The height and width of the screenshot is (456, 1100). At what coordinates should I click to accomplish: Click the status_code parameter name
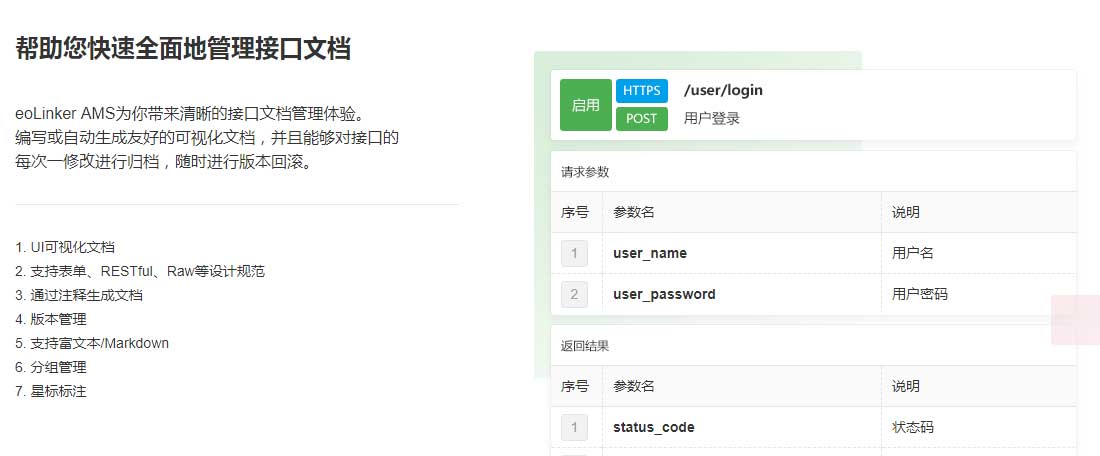point(654,428)
